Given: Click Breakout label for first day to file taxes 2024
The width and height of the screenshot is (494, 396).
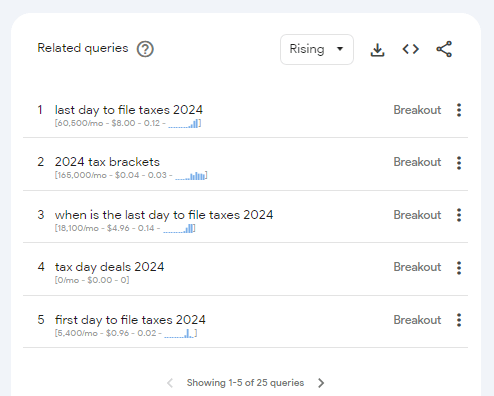Looking at the screenshot, I should 417,320.
